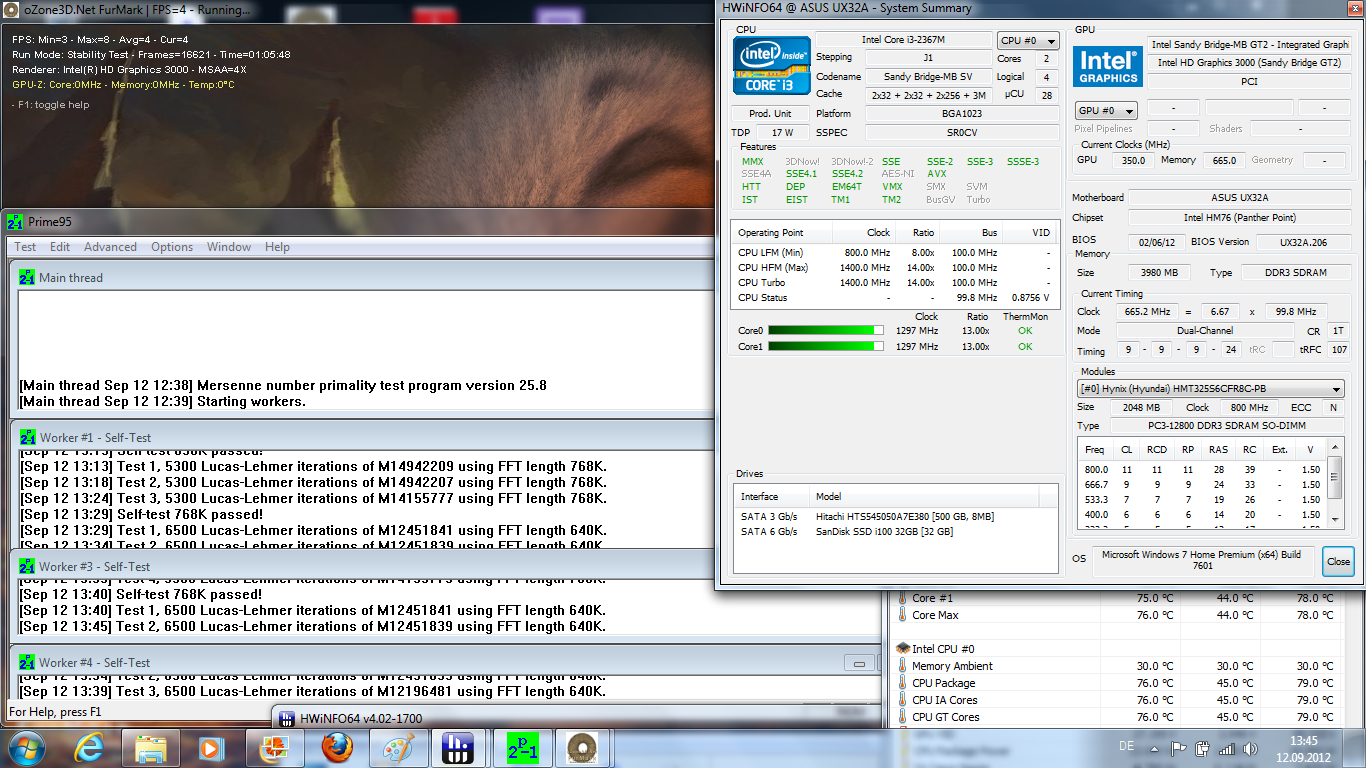
Task: Click the 'Sandy Bridge-MB SV' codename field
Action: point(927,76)
